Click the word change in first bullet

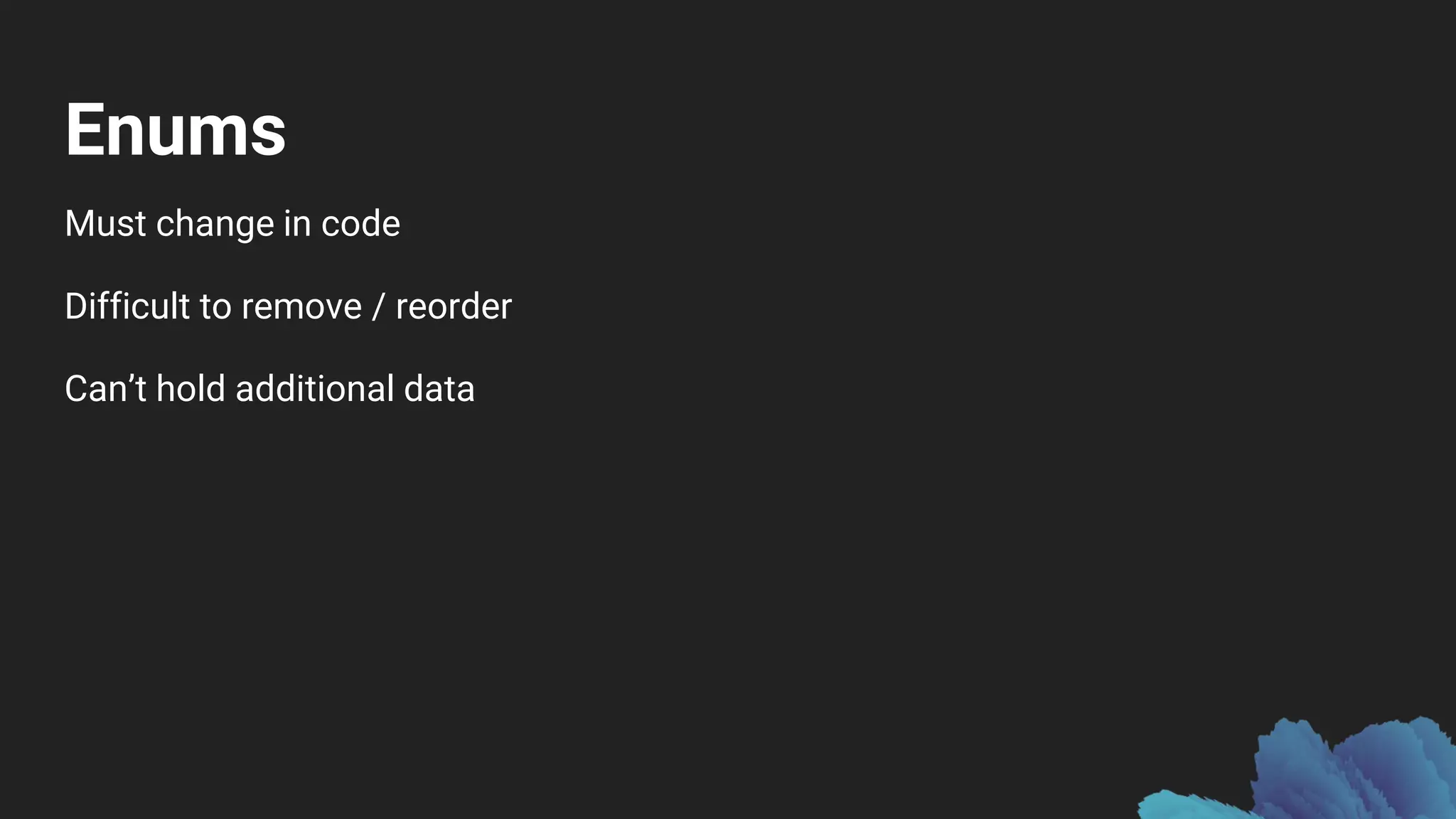point(215,223)
